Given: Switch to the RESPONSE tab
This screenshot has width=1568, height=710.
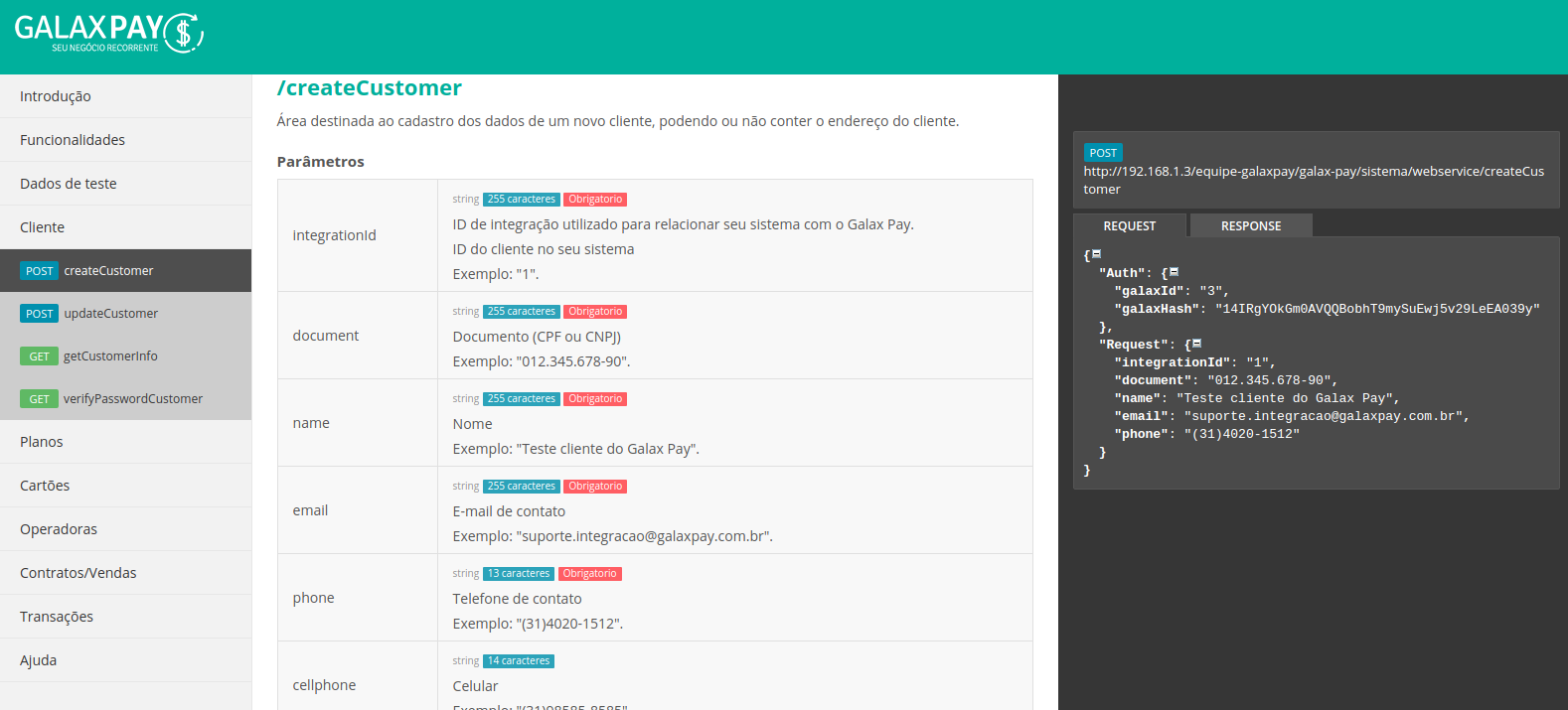Looking at the screenshot, I should (1251, 225).
